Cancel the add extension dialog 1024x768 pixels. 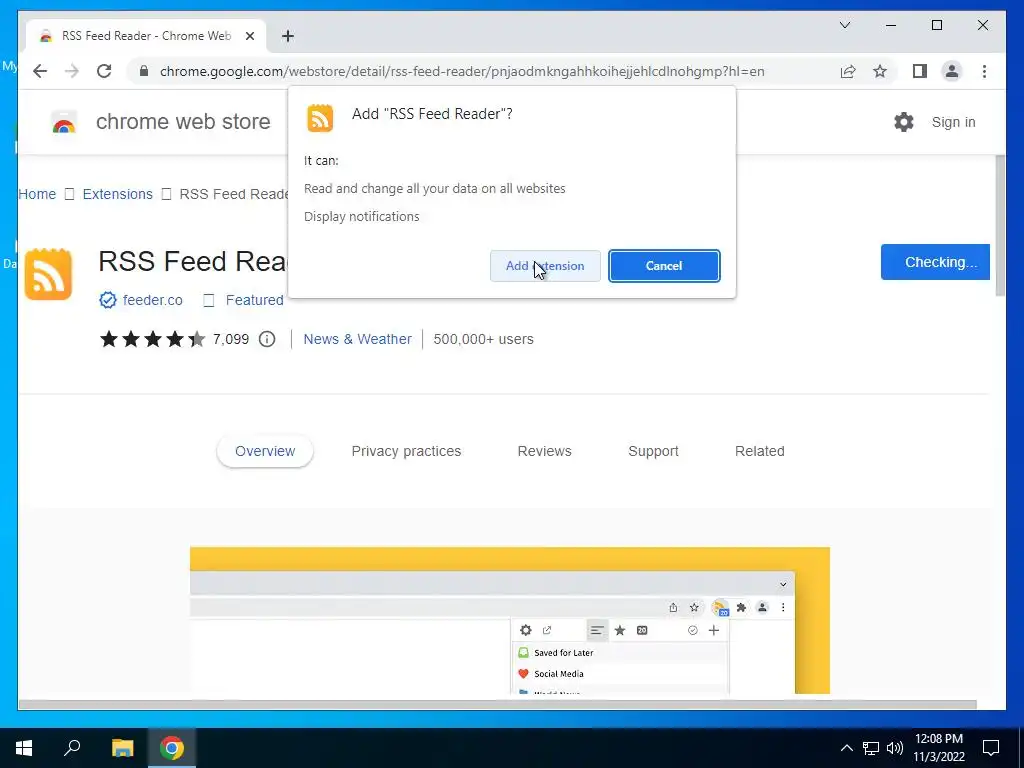tap(664, 266)
